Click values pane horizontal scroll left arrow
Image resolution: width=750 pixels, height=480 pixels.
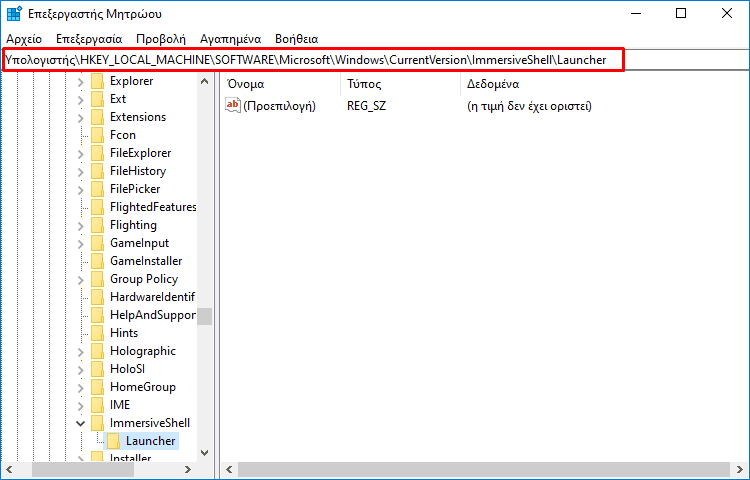coord(230,470)
